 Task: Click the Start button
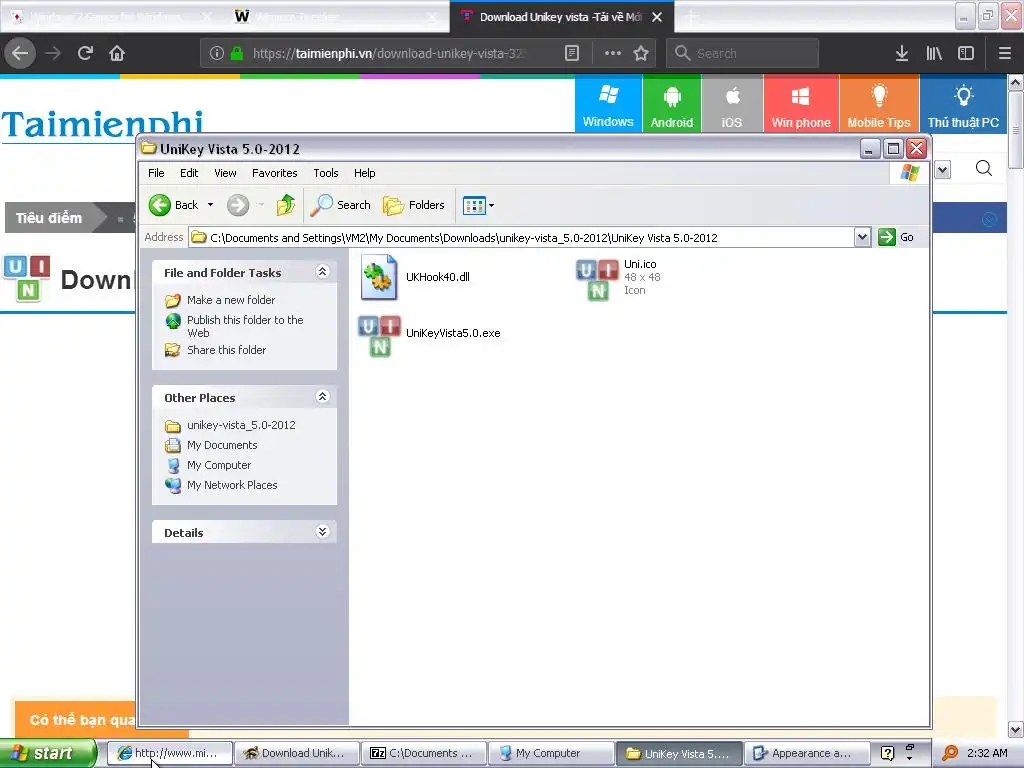[48, 753]
